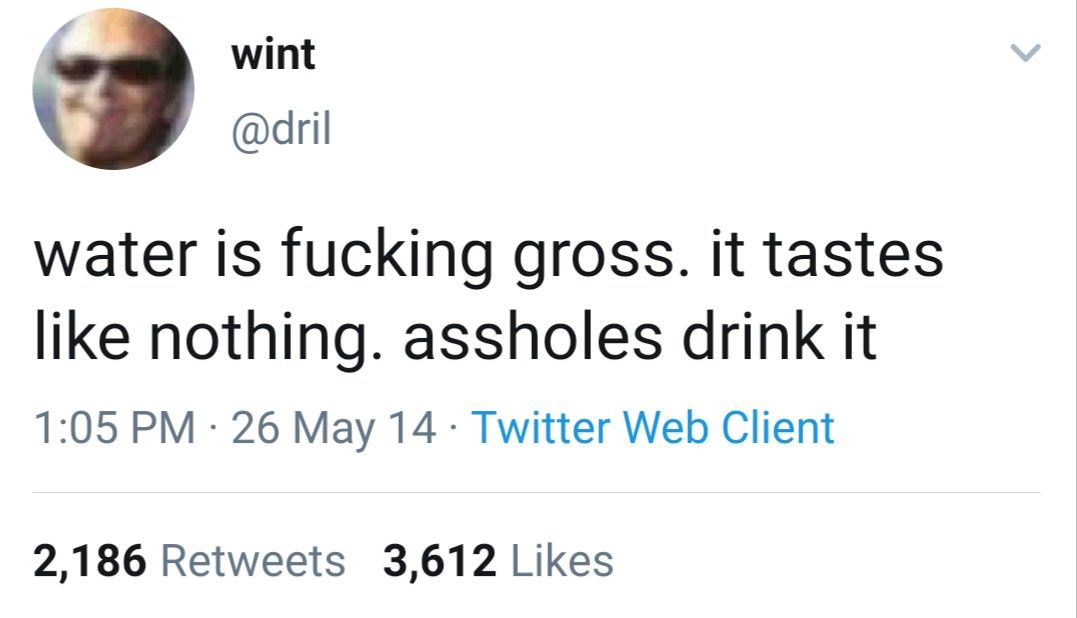Click the 1:05 PM timestamp
This screenshot has height=618, width=1077.
114,428
